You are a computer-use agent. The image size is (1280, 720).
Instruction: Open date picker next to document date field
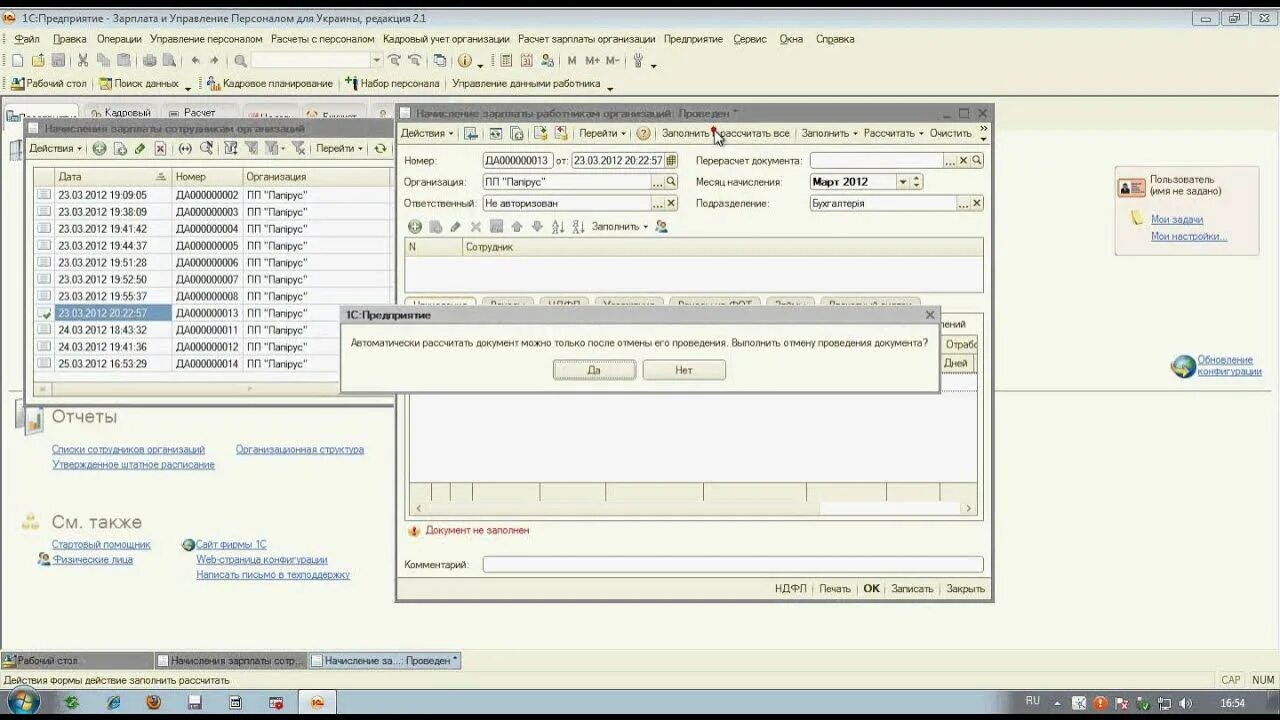tap(671, 160)
